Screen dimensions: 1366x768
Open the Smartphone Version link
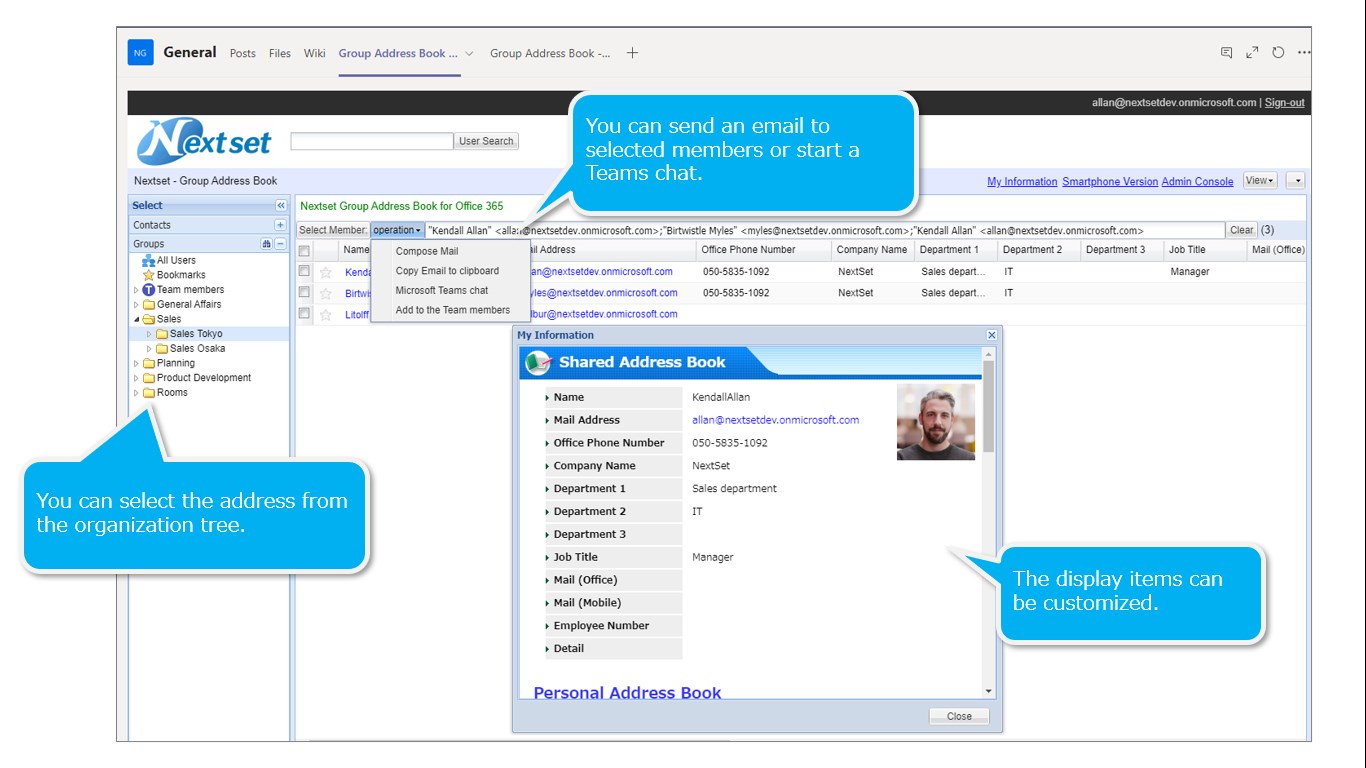pyautogui.click(x=1110, y=182)
